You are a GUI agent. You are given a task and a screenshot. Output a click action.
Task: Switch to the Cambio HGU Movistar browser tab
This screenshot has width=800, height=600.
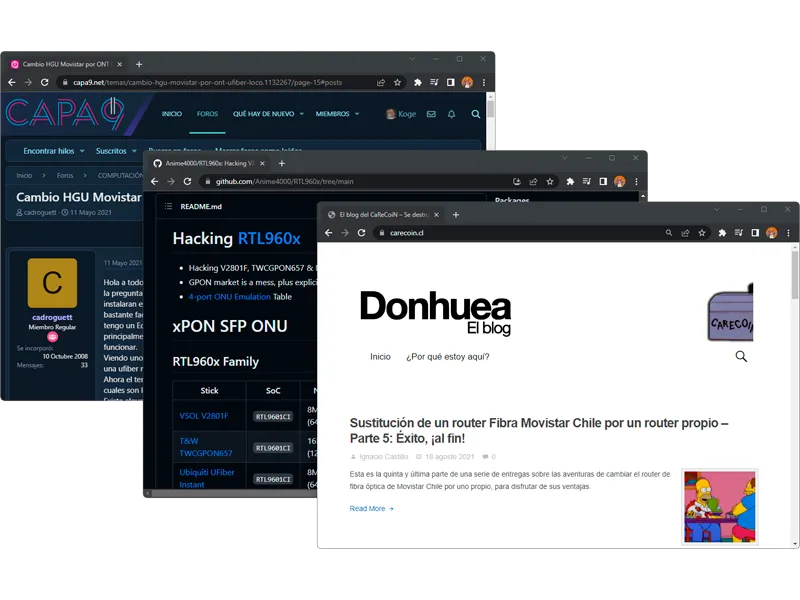click(x=66, y=64)
